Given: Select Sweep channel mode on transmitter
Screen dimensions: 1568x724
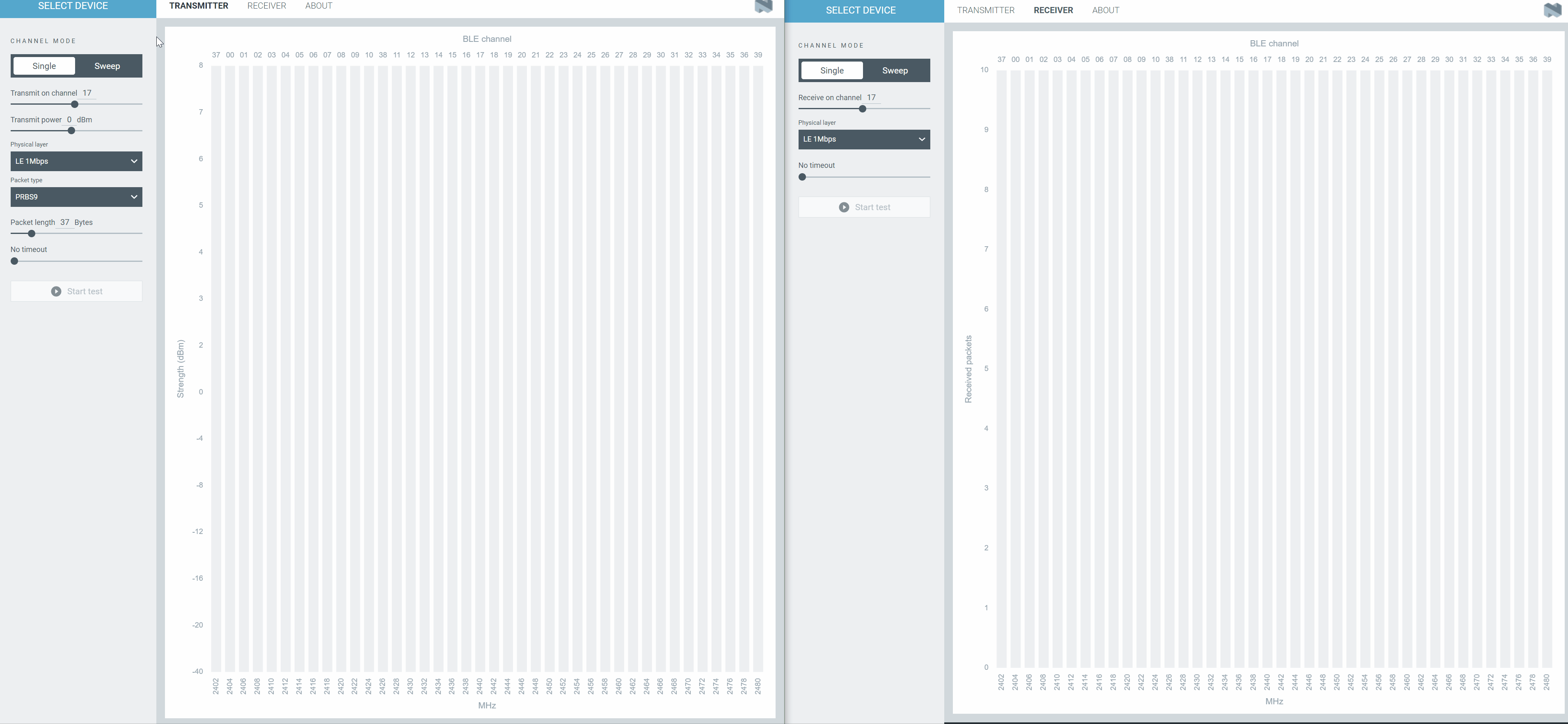Looking at the screenshot, I should 108,65.
